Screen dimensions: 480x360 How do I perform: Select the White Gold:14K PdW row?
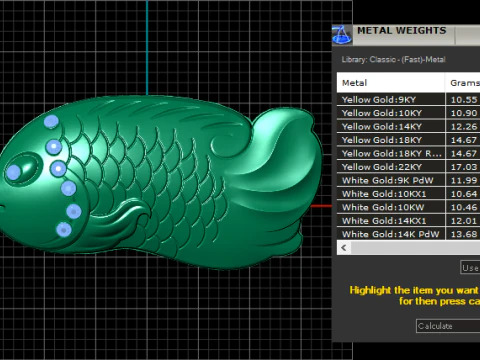coord(408,234)
